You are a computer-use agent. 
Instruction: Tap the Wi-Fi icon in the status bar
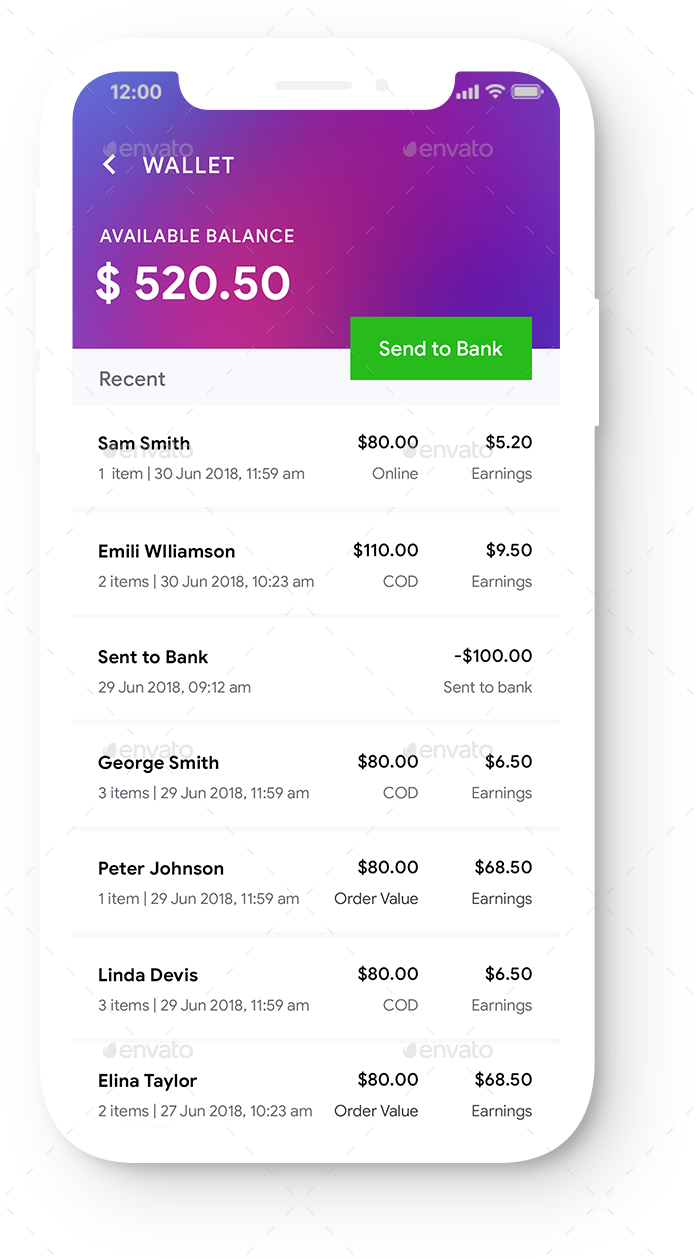pyautogui.click(x=495, y=91)
